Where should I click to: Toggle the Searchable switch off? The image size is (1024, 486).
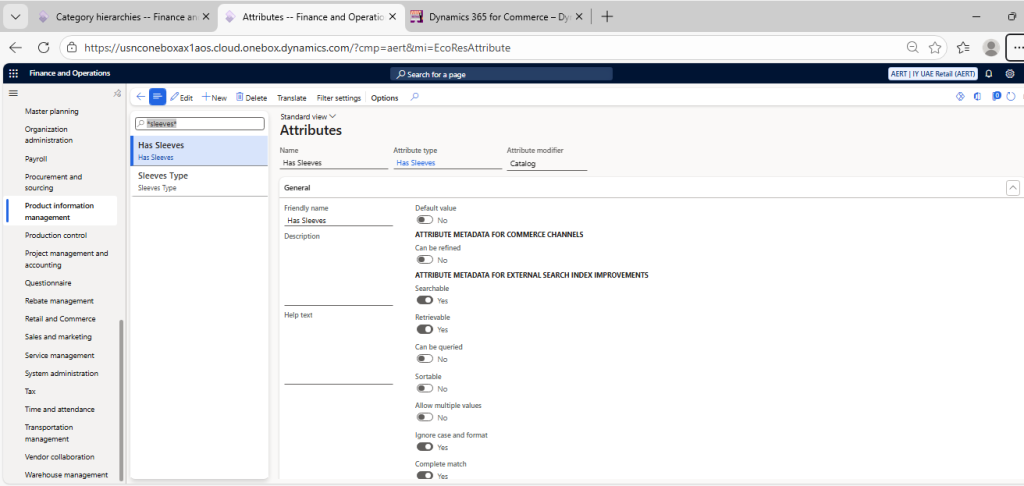coord(425,299)
